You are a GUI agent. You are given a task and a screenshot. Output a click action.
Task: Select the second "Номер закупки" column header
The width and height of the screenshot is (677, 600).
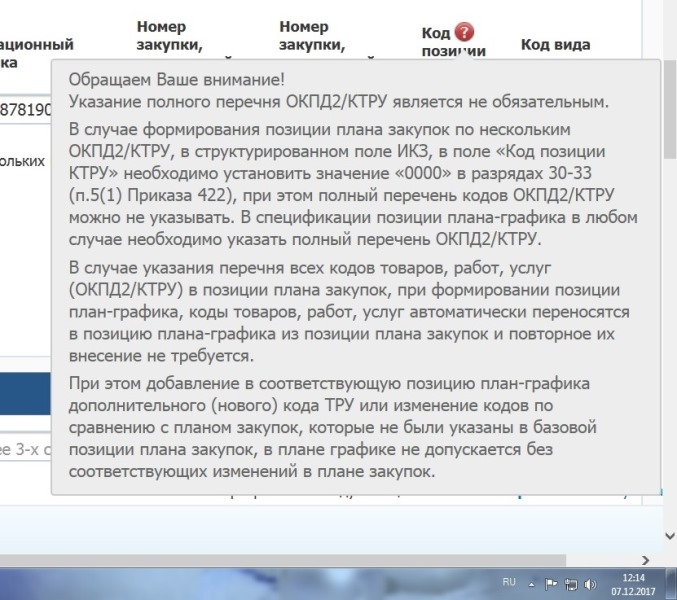[312, 36]
